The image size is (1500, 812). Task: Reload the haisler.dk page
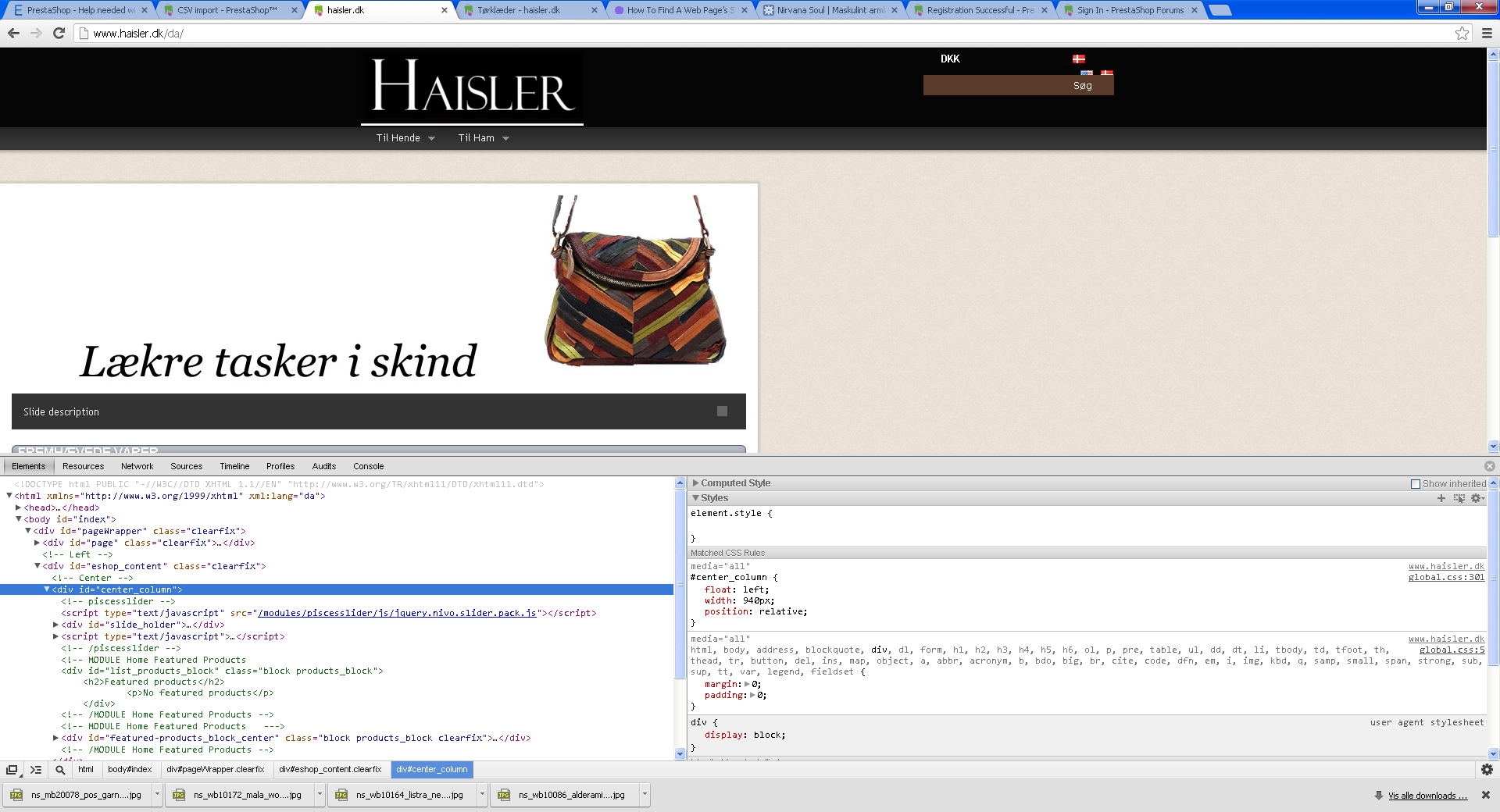[59, 33]
